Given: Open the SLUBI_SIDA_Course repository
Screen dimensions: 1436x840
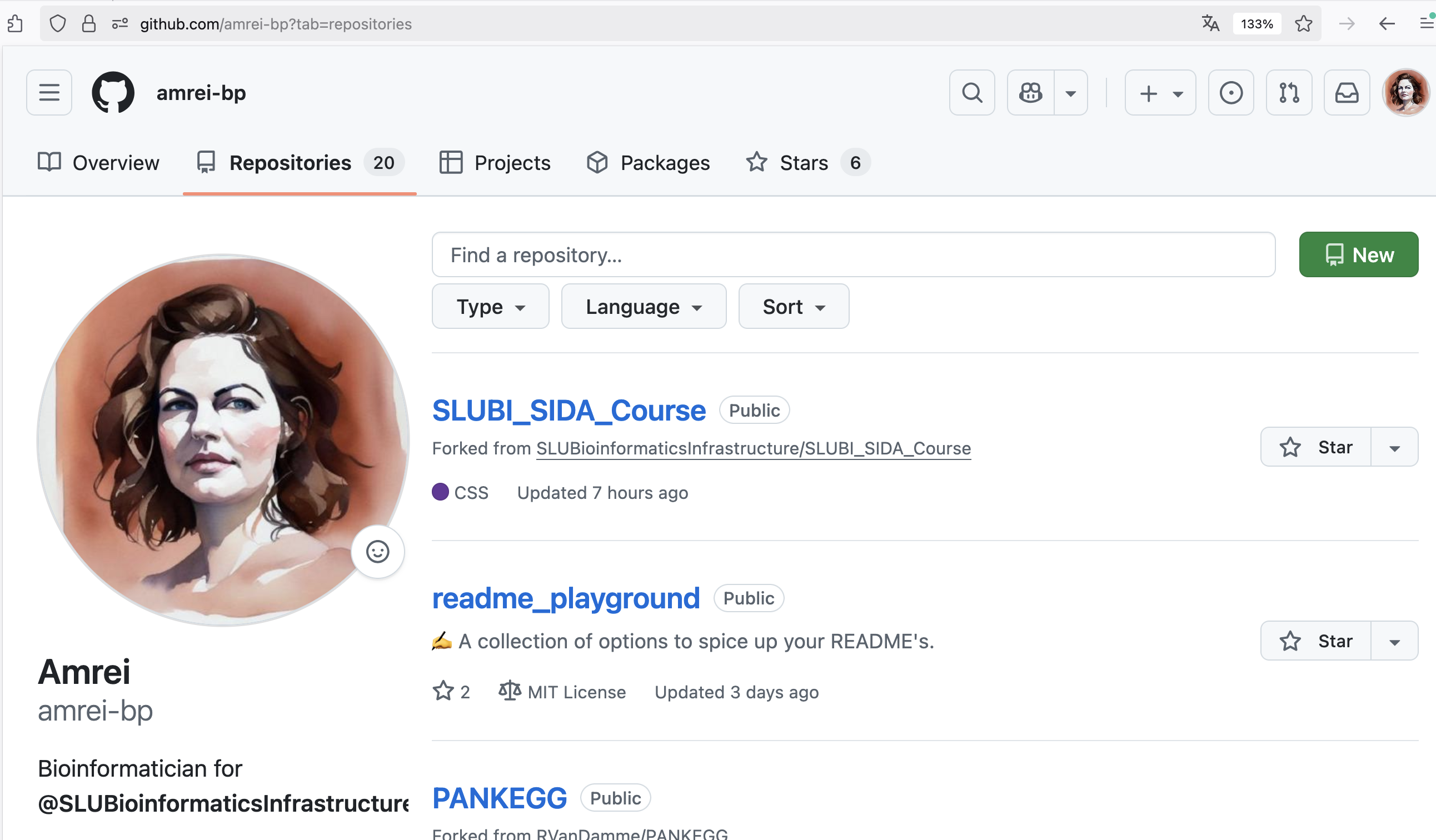Looking at the screenshot, I should pos(569,410).
